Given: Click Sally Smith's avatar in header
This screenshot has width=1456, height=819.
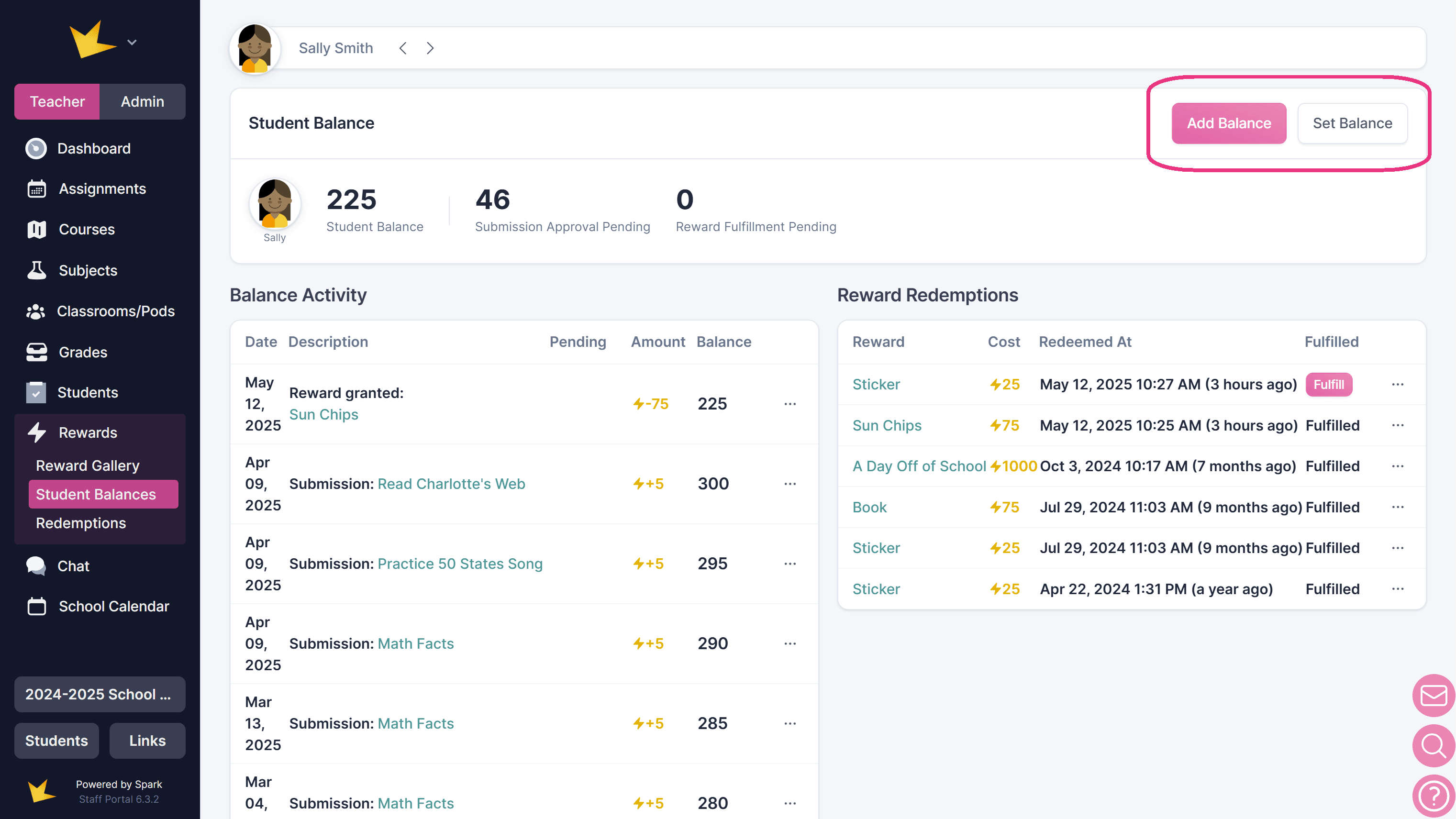Looking at the screenshot, I should coord(255,49).
